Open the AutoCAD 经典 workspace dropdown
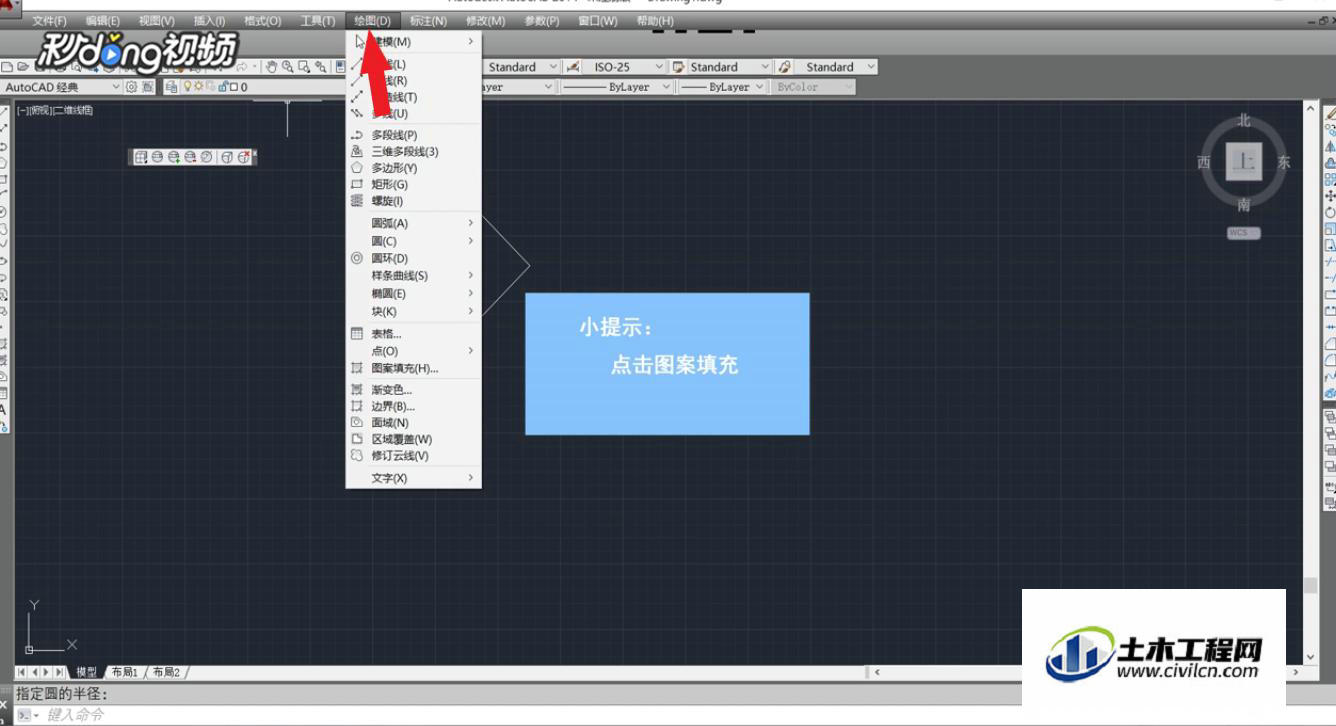 tap(62, 87)
